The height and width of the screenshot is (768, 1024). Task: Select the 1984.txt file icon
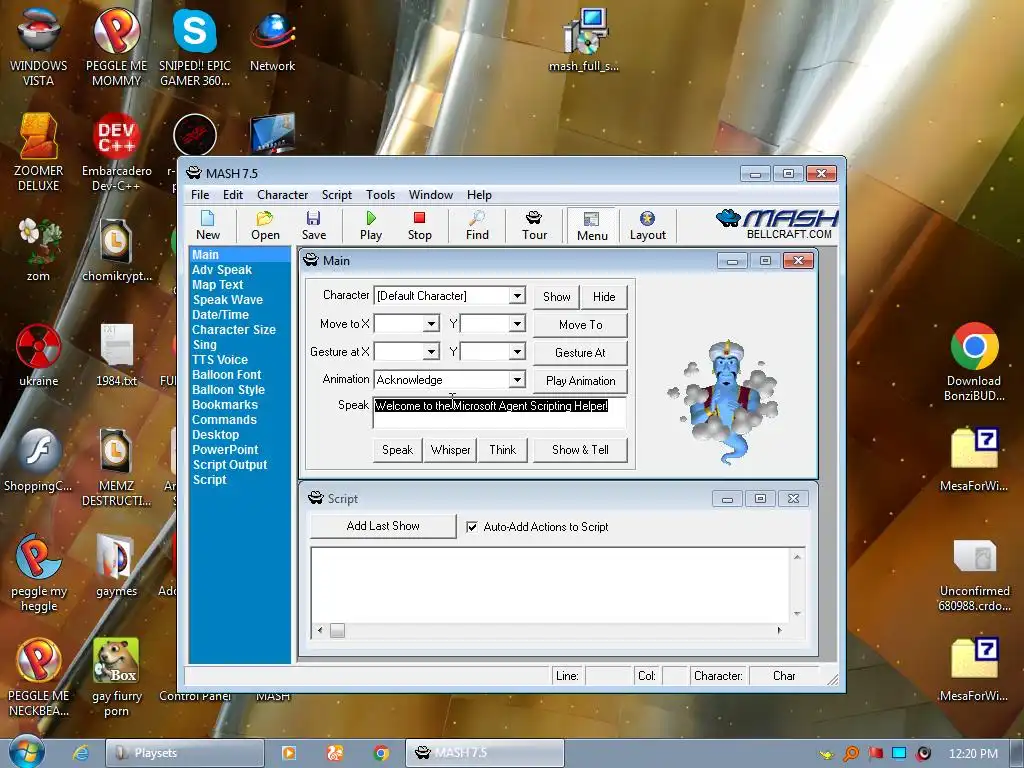pos(116,355)
